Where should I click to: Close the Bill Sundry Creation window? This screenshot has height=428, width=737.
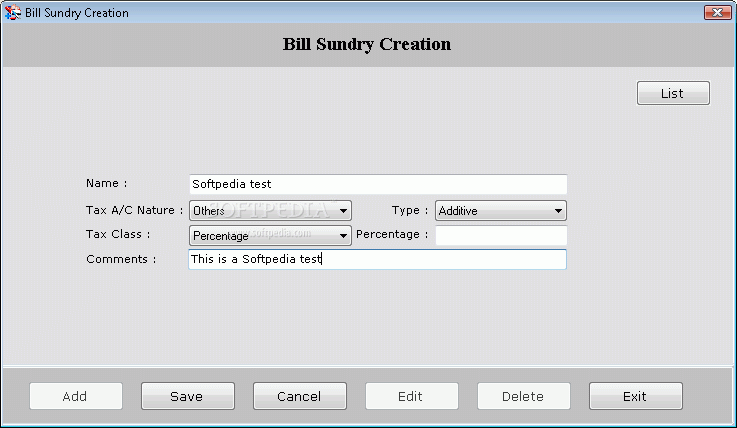click(717, 13)
